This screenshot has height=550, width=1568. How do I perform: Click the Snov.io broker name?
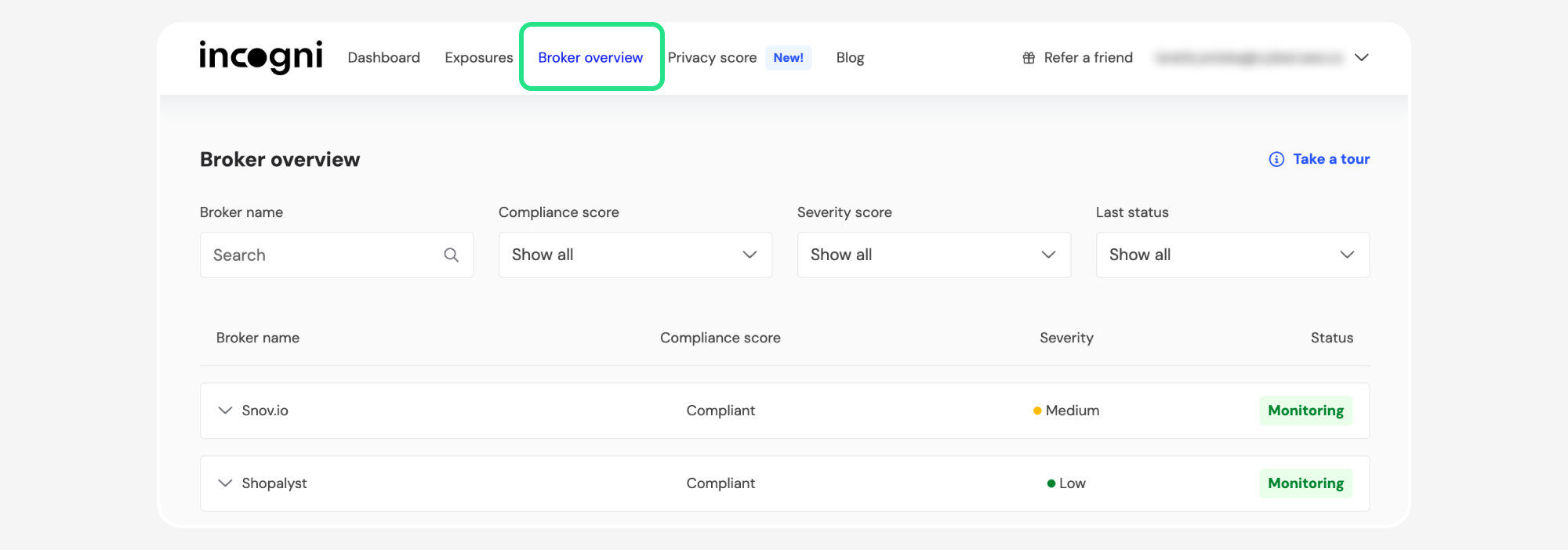pyautogui.click(x=265, y=411)
